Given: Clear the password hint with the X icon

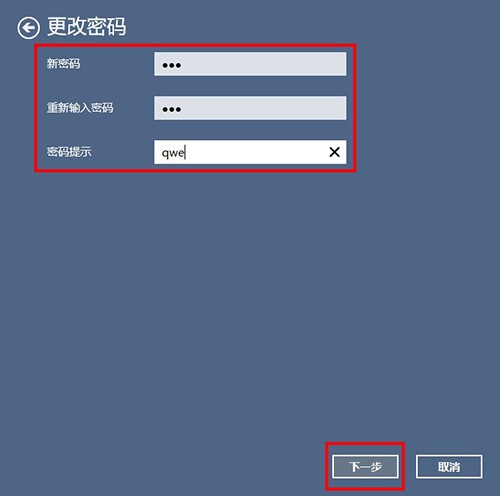Looking at the screenshot, I should [334, 152].
